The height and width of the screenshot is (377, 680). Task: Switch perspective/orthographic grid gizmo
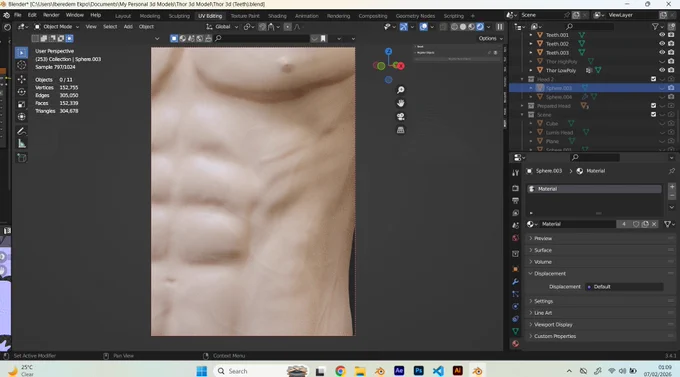(401, 130)
